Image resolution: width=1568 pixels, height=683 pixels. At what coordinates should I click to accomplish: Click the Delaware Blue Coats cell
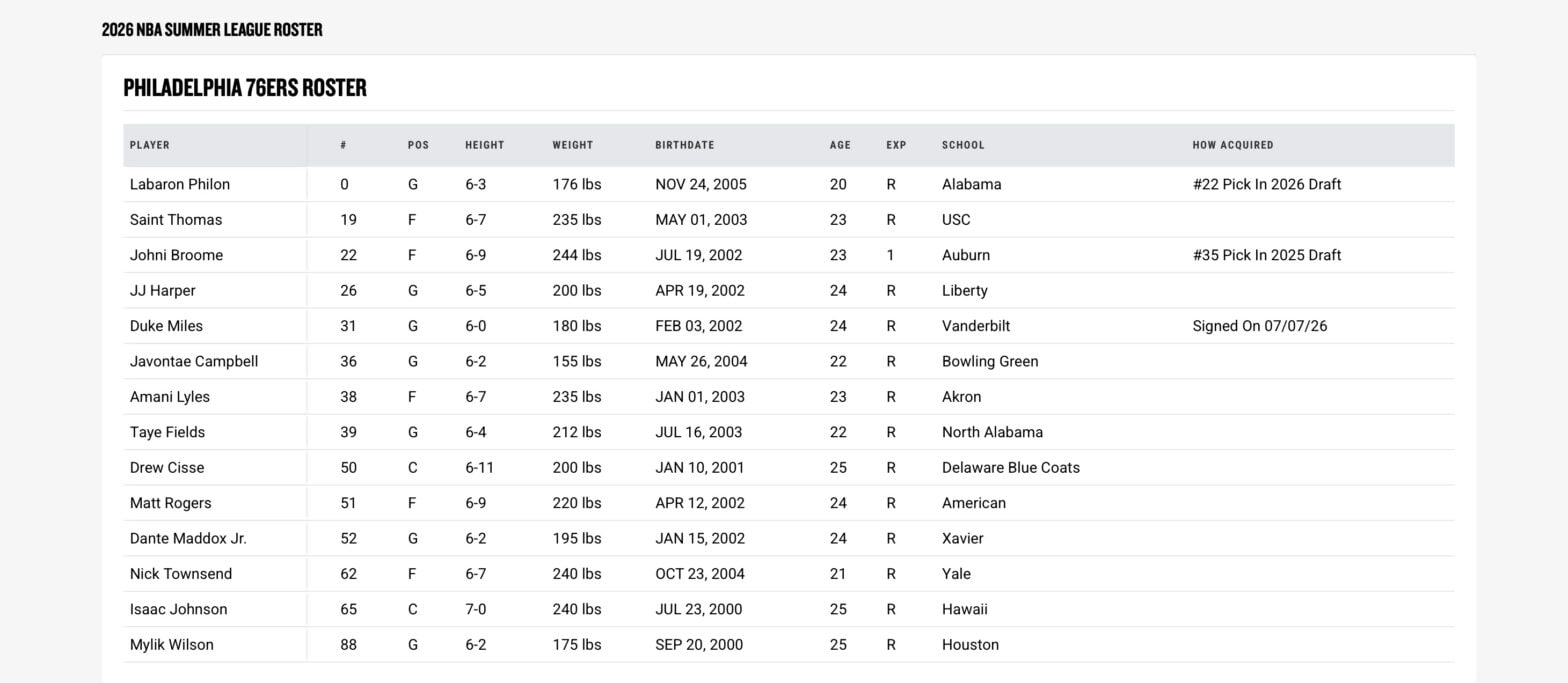coord(1011,468)
